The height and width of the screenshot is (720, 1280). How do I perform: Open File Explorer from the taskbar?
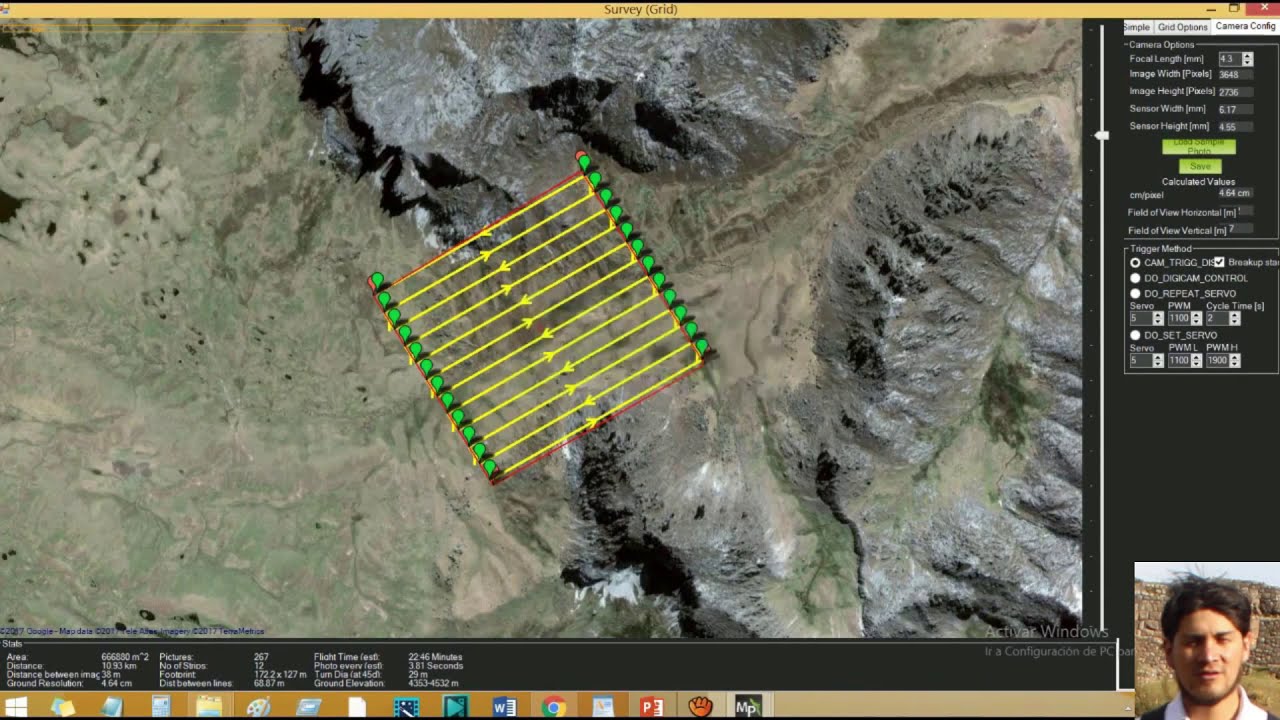point(209,707)
